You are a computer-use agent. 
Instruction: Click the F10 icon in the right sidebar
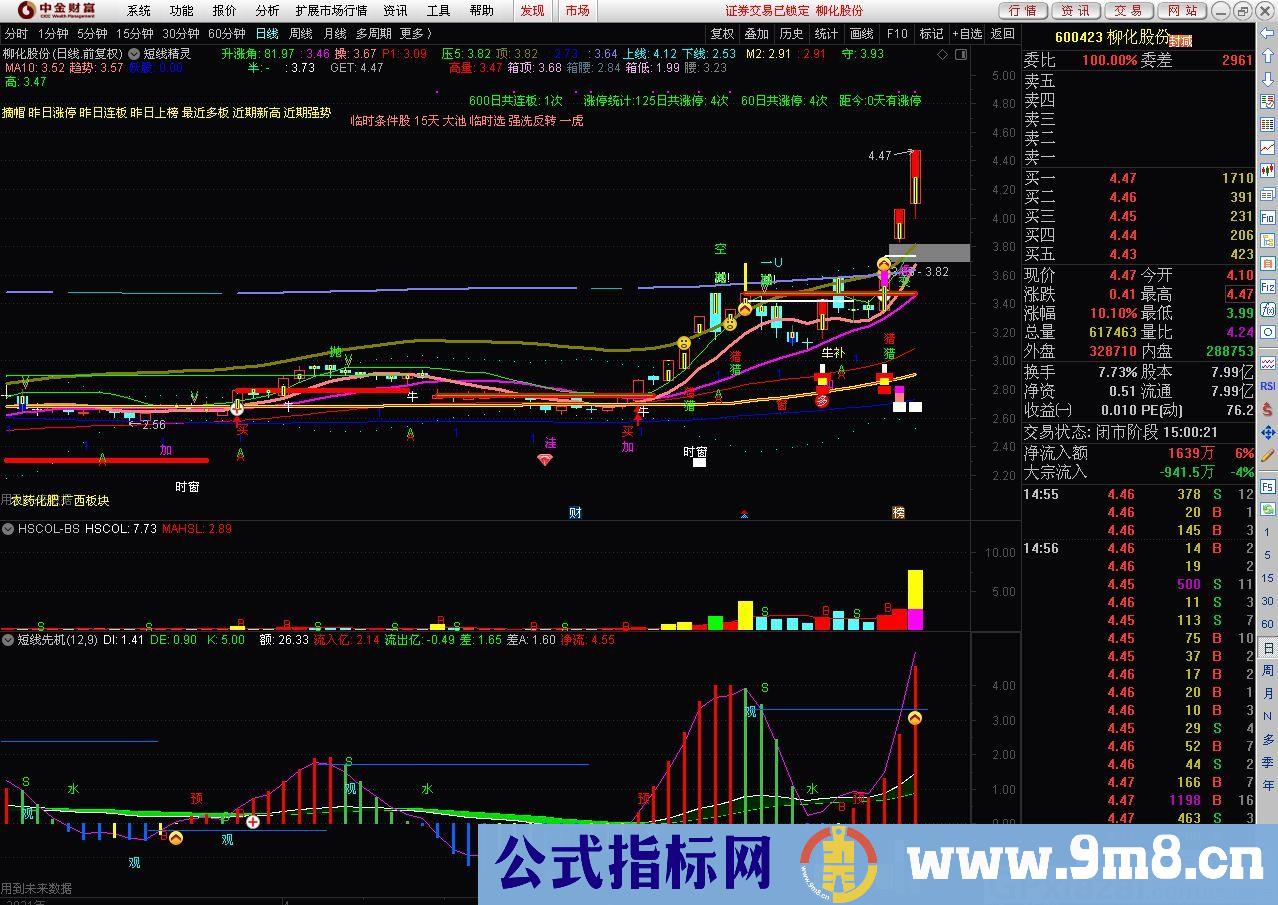pos(1267,216)
